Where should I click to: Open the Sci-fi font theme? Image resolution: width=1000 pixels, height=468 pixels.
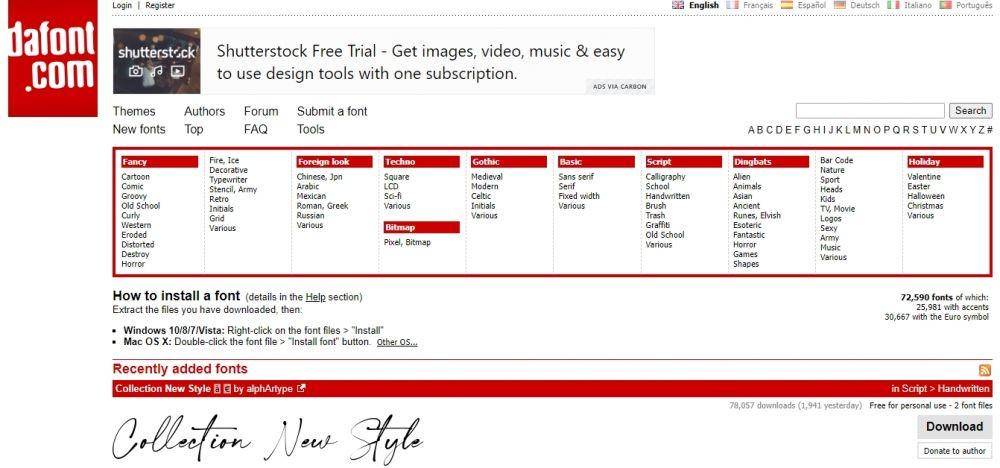point(393,196)
